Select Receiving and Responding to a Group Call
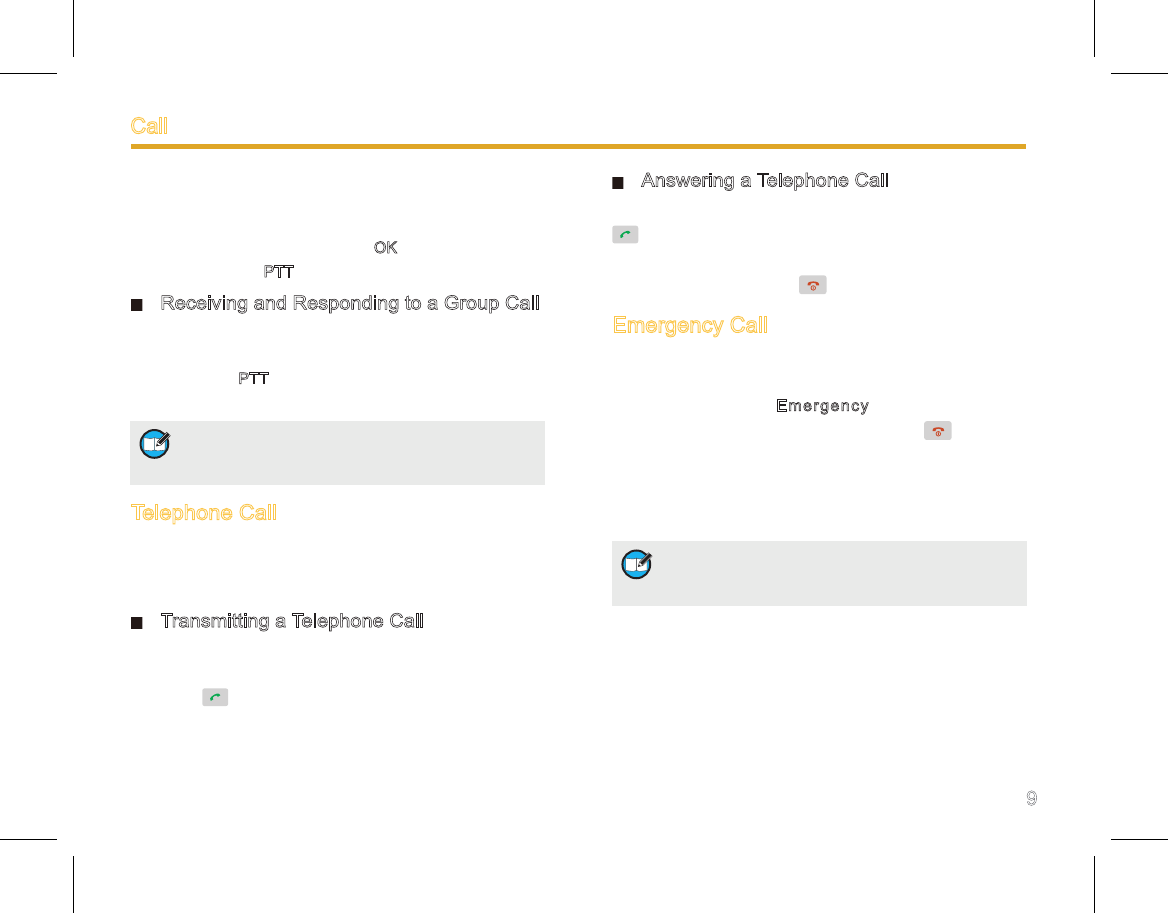The width and height of the screenshot is (1168, 913). point(350,303)
